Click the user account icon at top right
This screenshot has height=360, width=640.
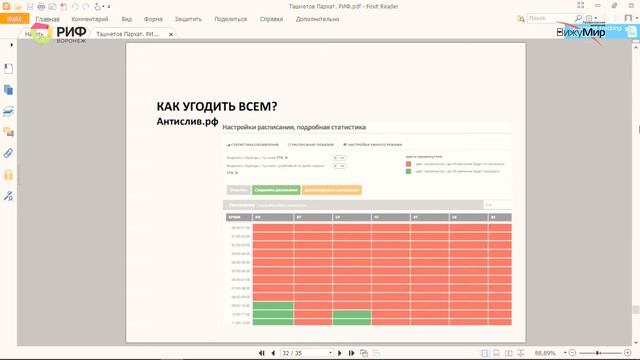tap(629, 18)
